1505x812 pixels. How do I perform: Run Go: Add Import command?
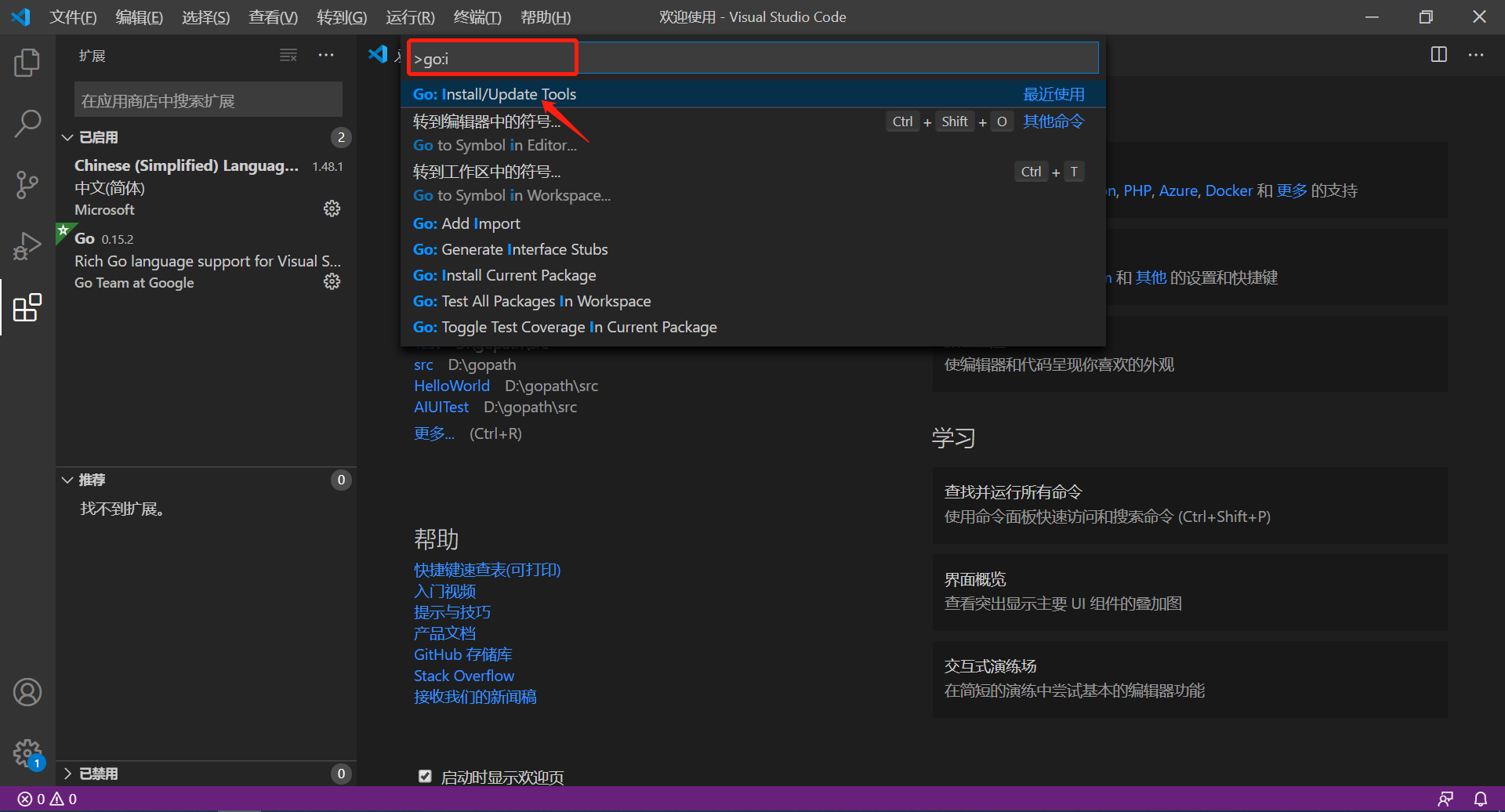[x=753, y=223]
